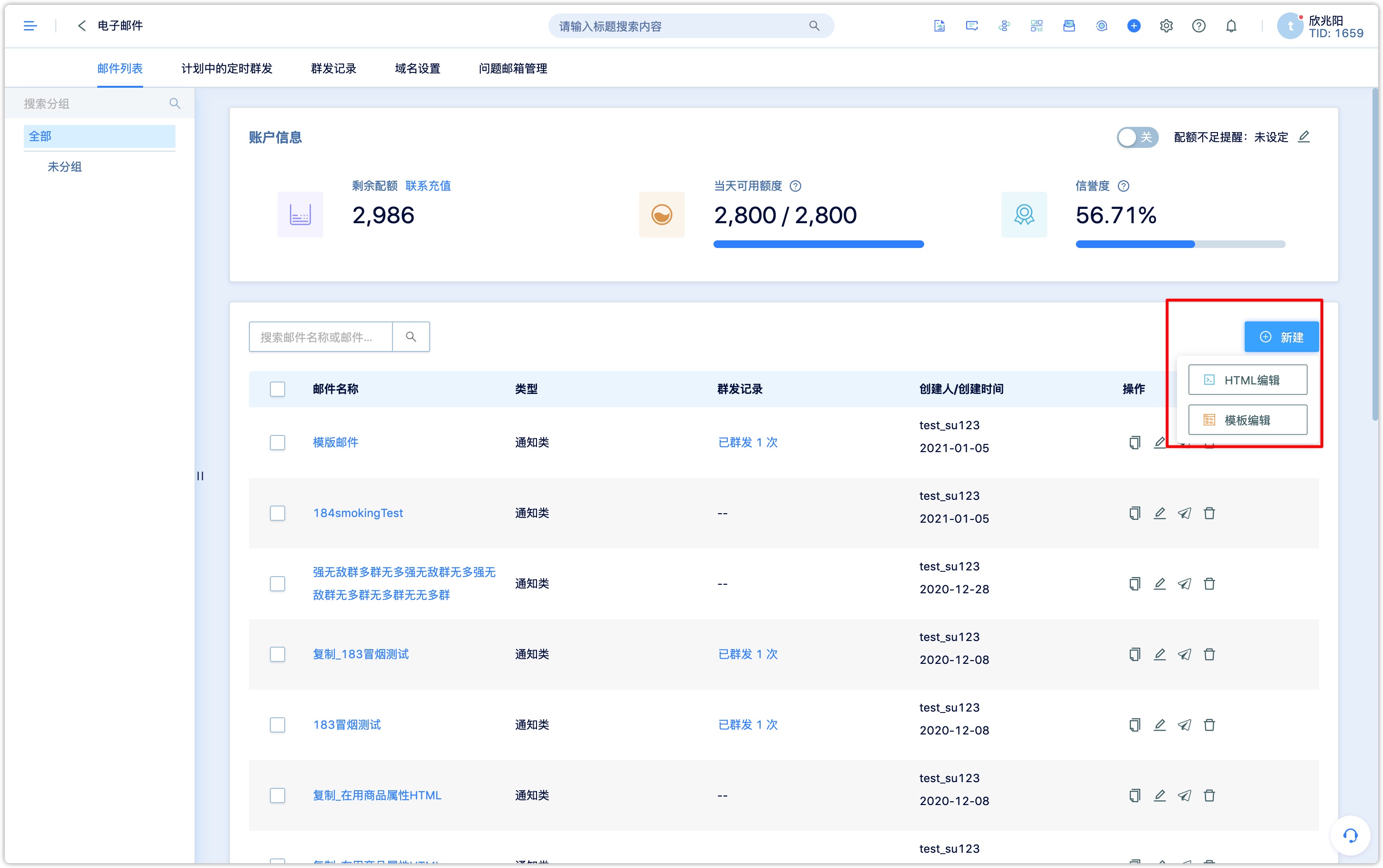The height and width of the screenshot is (868, 1383).
Task: Show help for 信誉度
Action: coord(1124,186)
